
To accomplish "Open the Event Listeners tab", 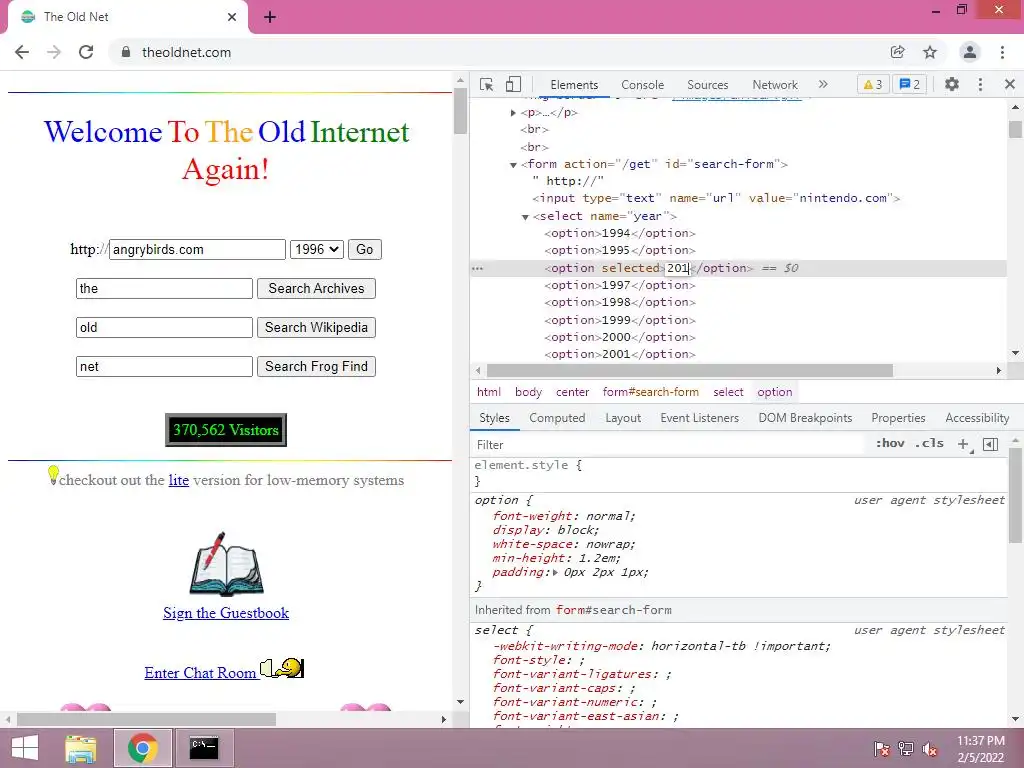I will [x=699, y=418].
